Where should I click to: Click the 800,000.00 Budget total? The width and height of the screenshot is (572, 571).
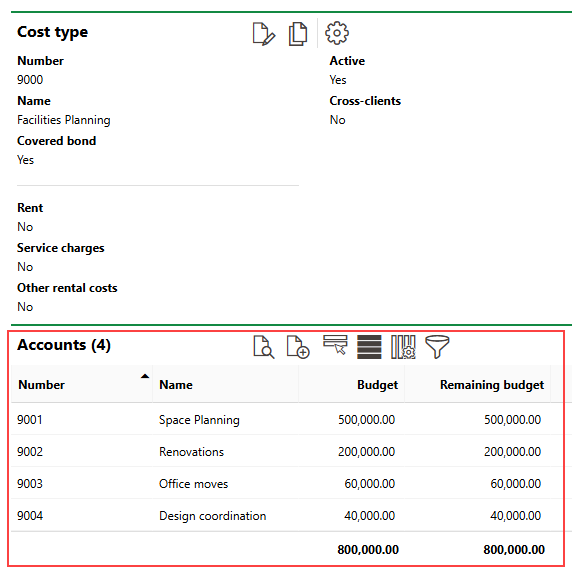click(368, 549)
